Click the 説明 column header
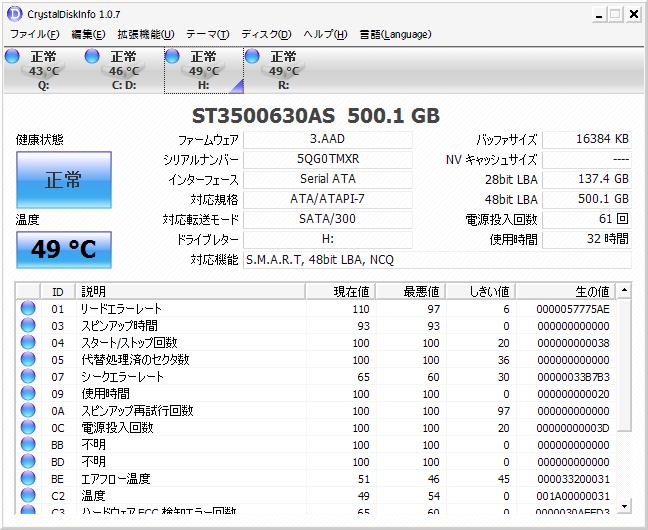This screenshot has height=530, width=648. click(x=190, y=292)
